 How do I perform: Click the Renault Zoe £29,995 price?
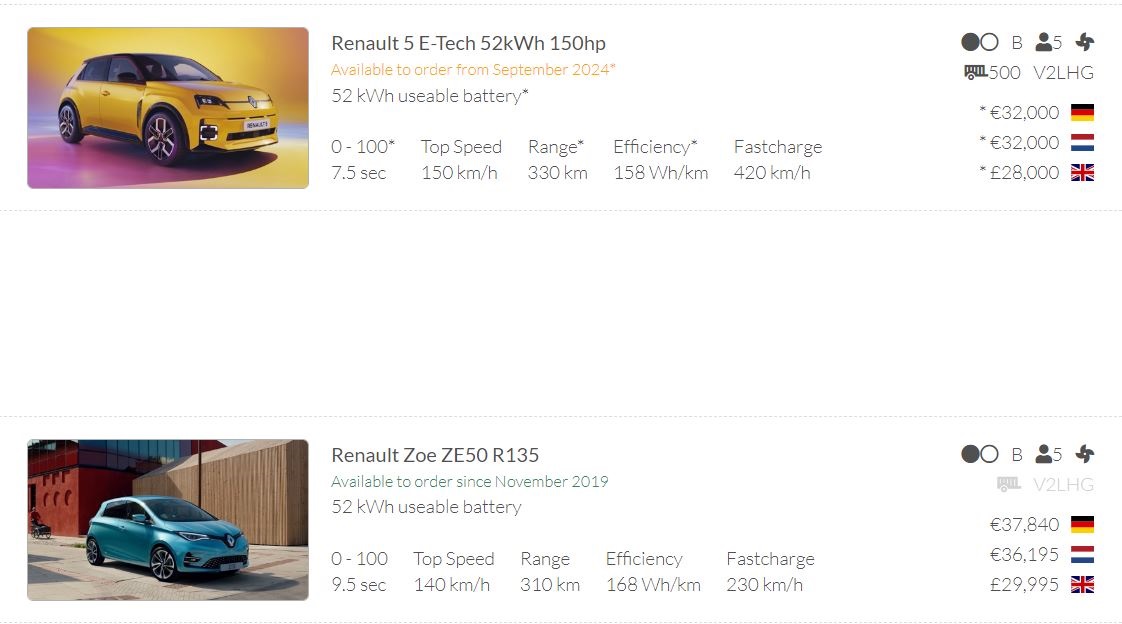1024,584
